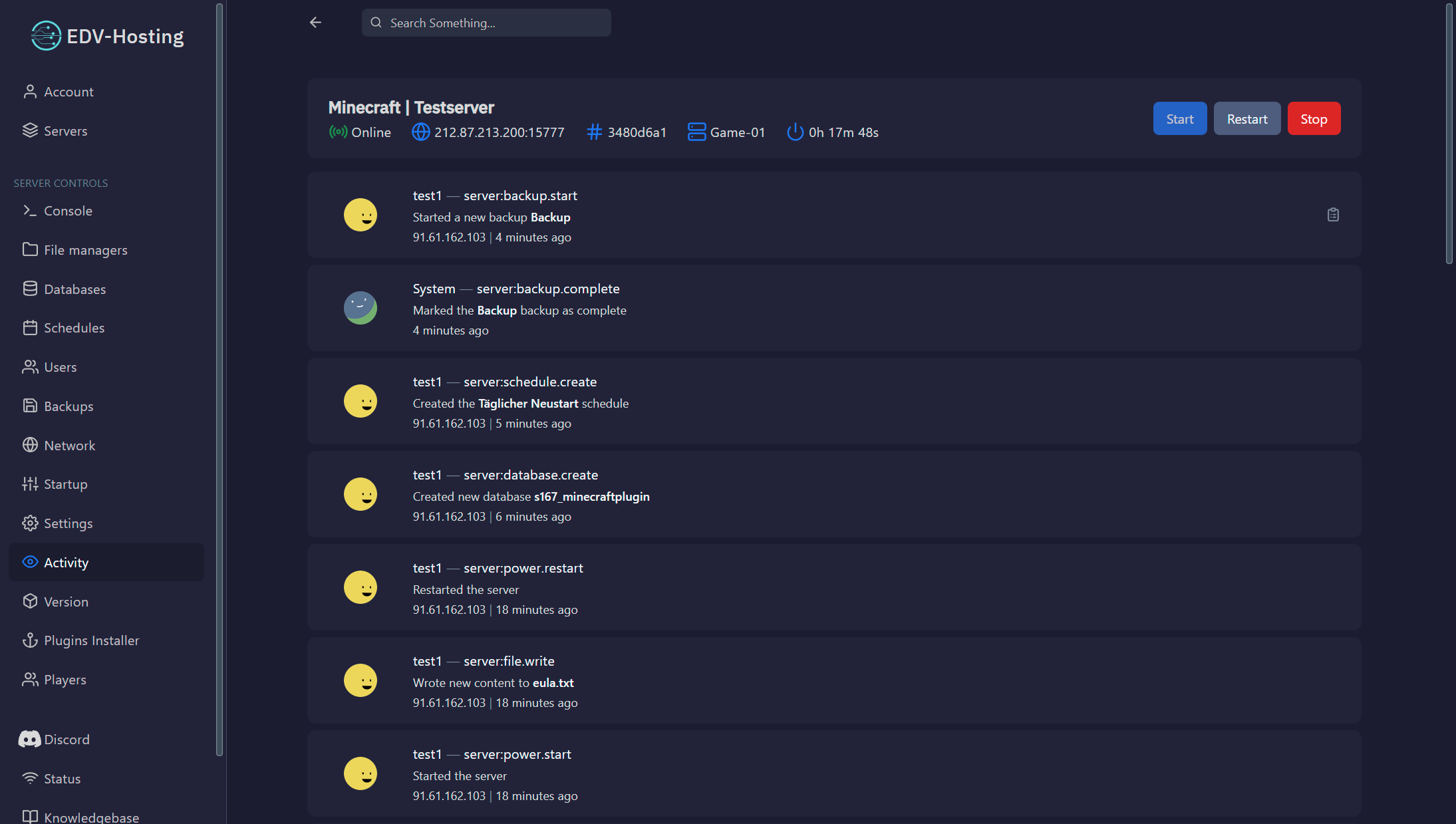The width and height of the screenshot is (1456, 824).
Task: Click the back arrow icon
Action: tap(315, 23)
